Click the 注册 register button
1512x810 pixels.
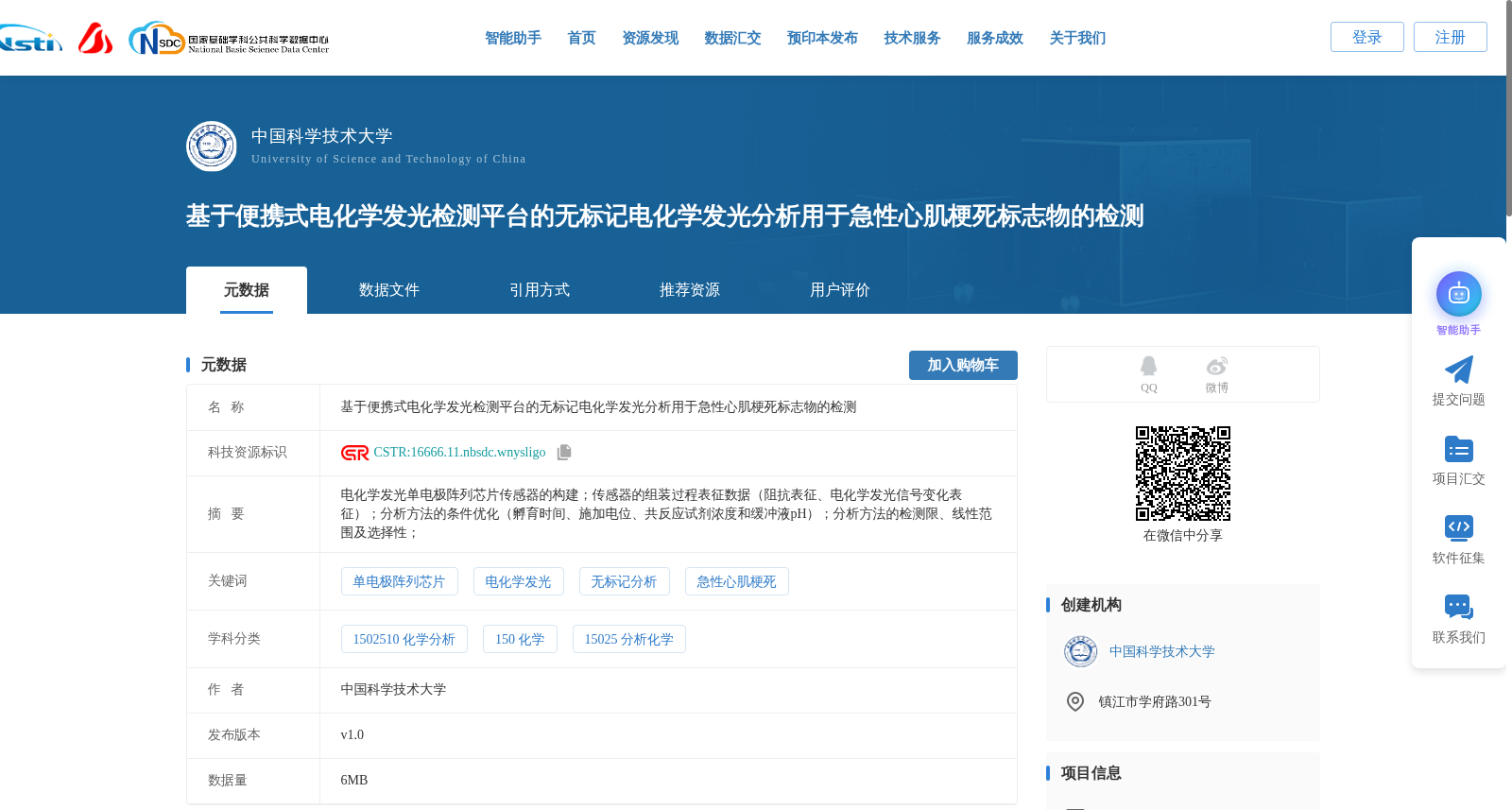pos(1451,37)
